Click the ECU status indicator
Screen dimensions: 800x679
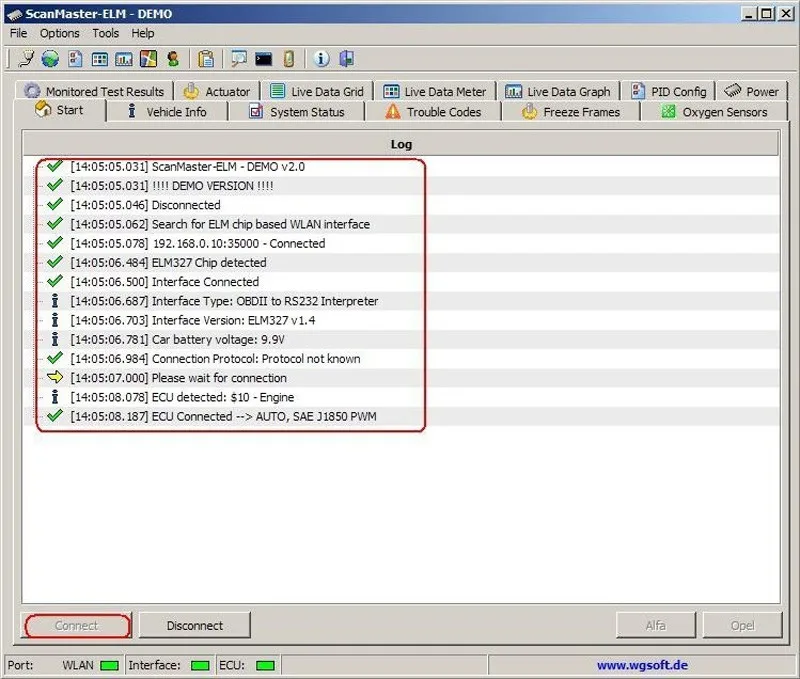[264, 664]
